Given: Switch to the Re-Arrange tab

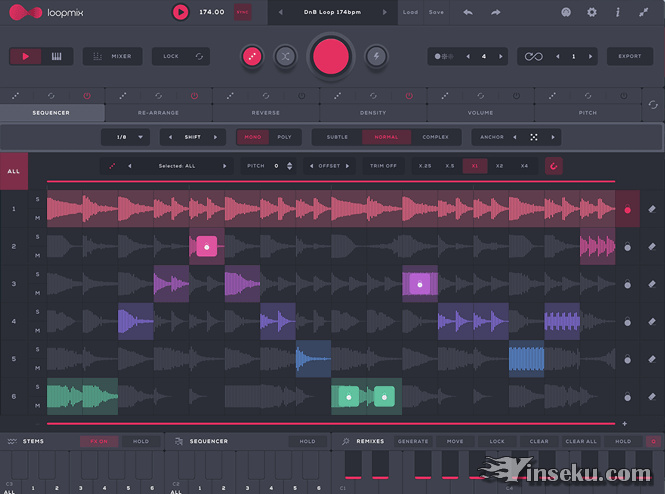Looking at the screenshot, I should tap(158, 113).
